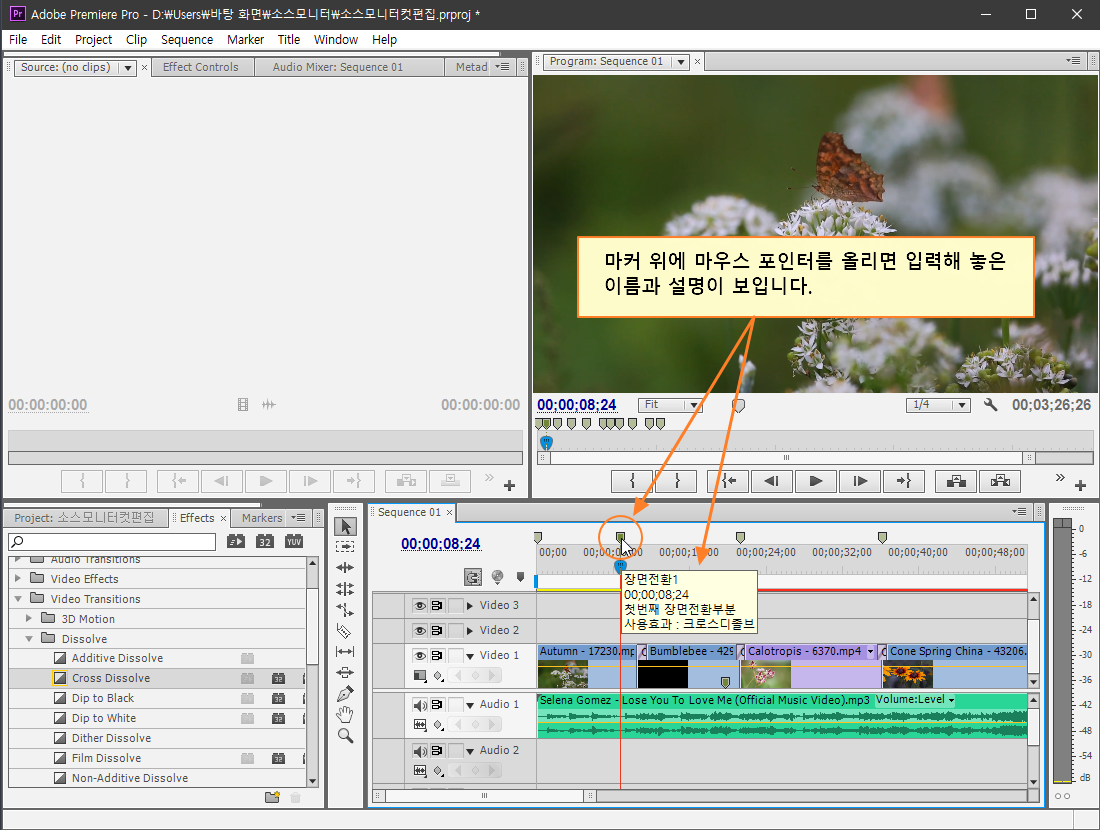Select the Cross Dissolve transition
Image resolution: width=1100 pixels, height=830 pixels.
(x=159, y=678)
